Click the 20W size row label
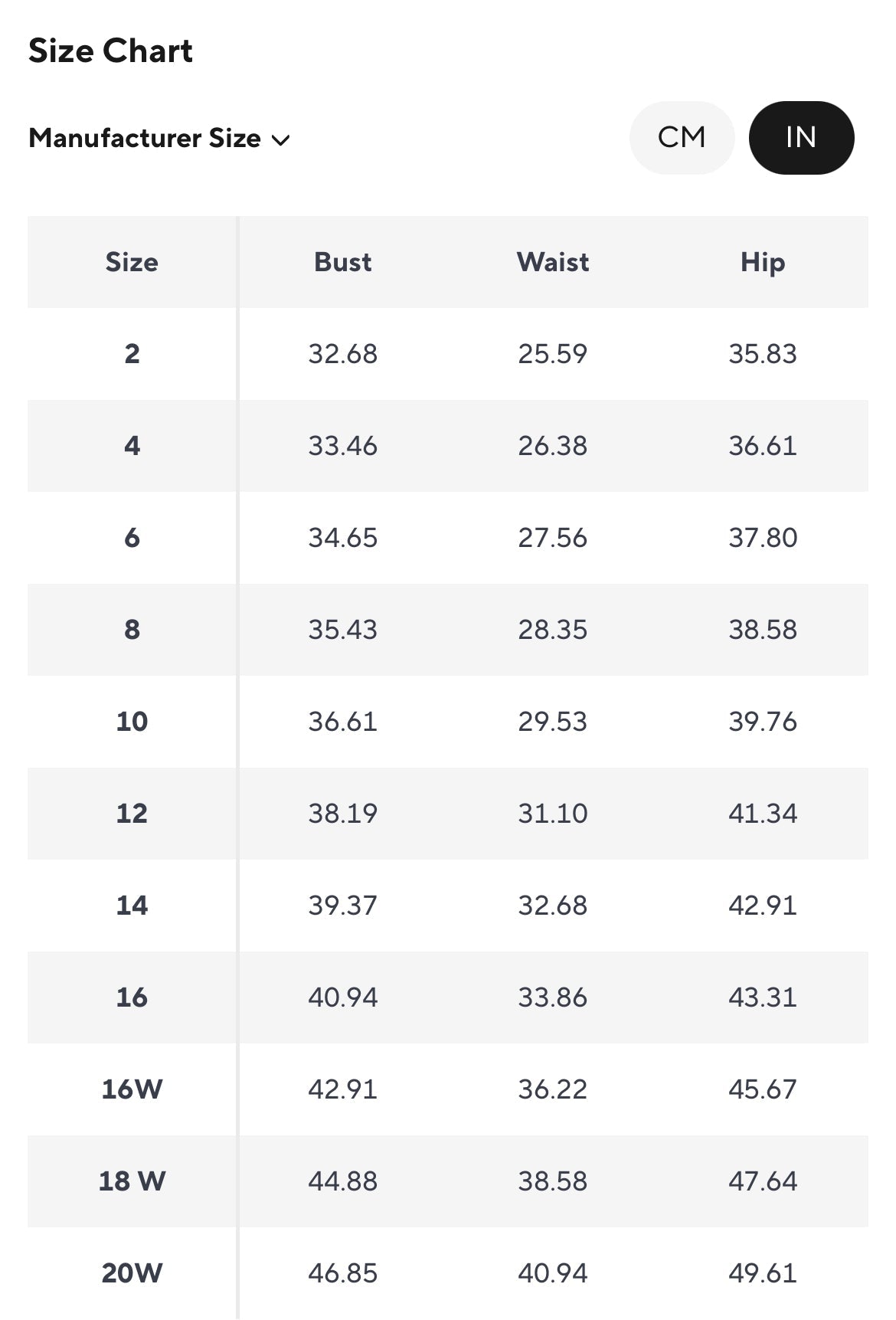 pyautogui.click(x=132, y=1273)
